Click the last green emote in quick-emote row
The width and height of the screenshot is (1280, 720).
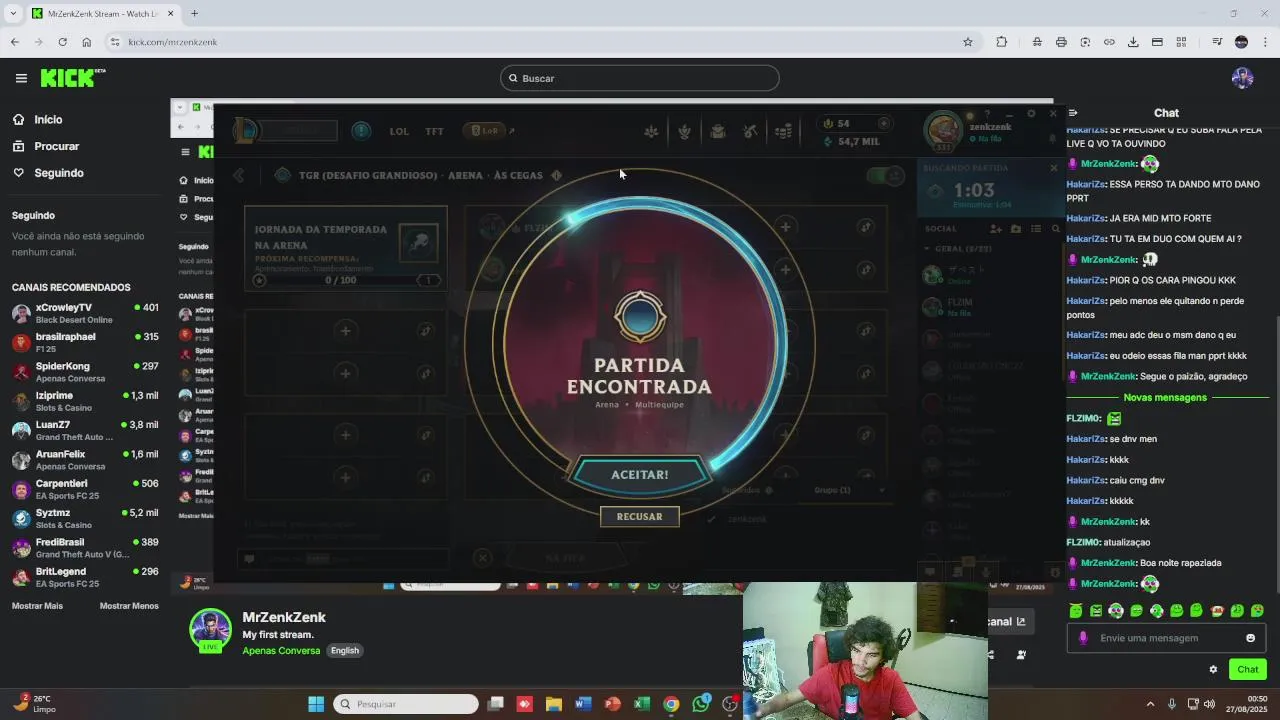(x=1257, y=610)
